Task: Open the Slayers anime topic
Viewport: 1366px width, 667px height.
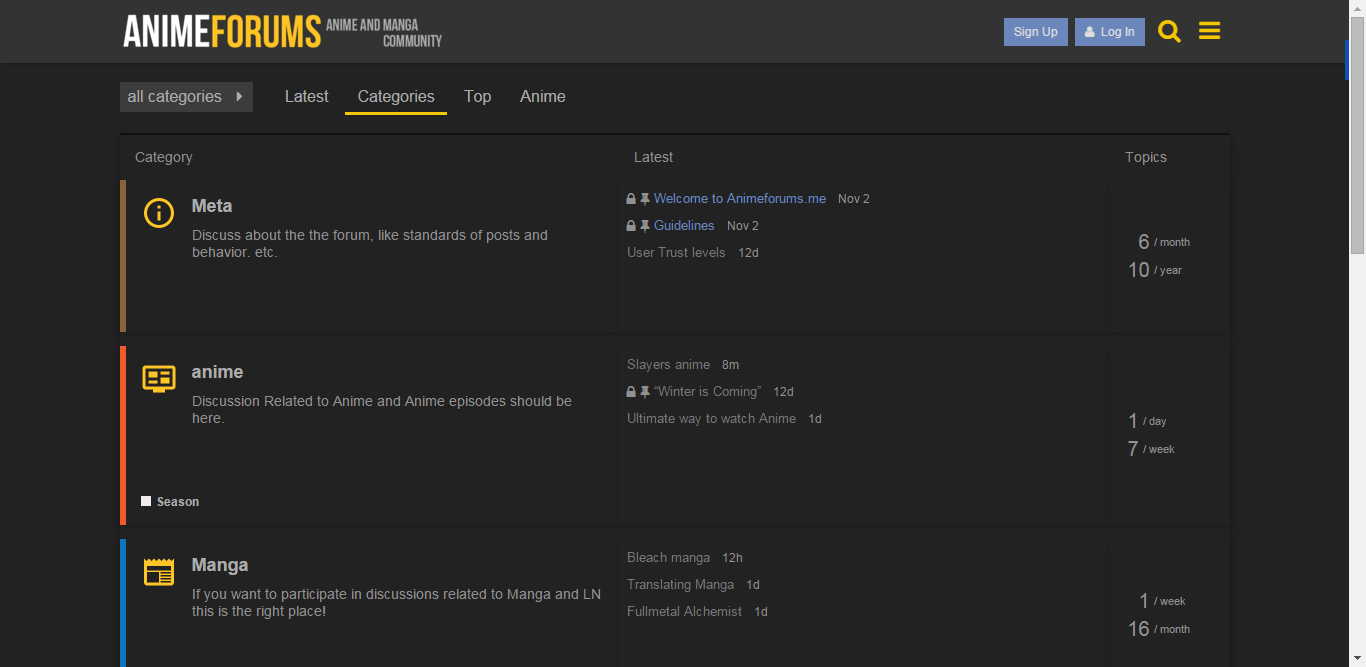Action: click(x=668, y=365)
